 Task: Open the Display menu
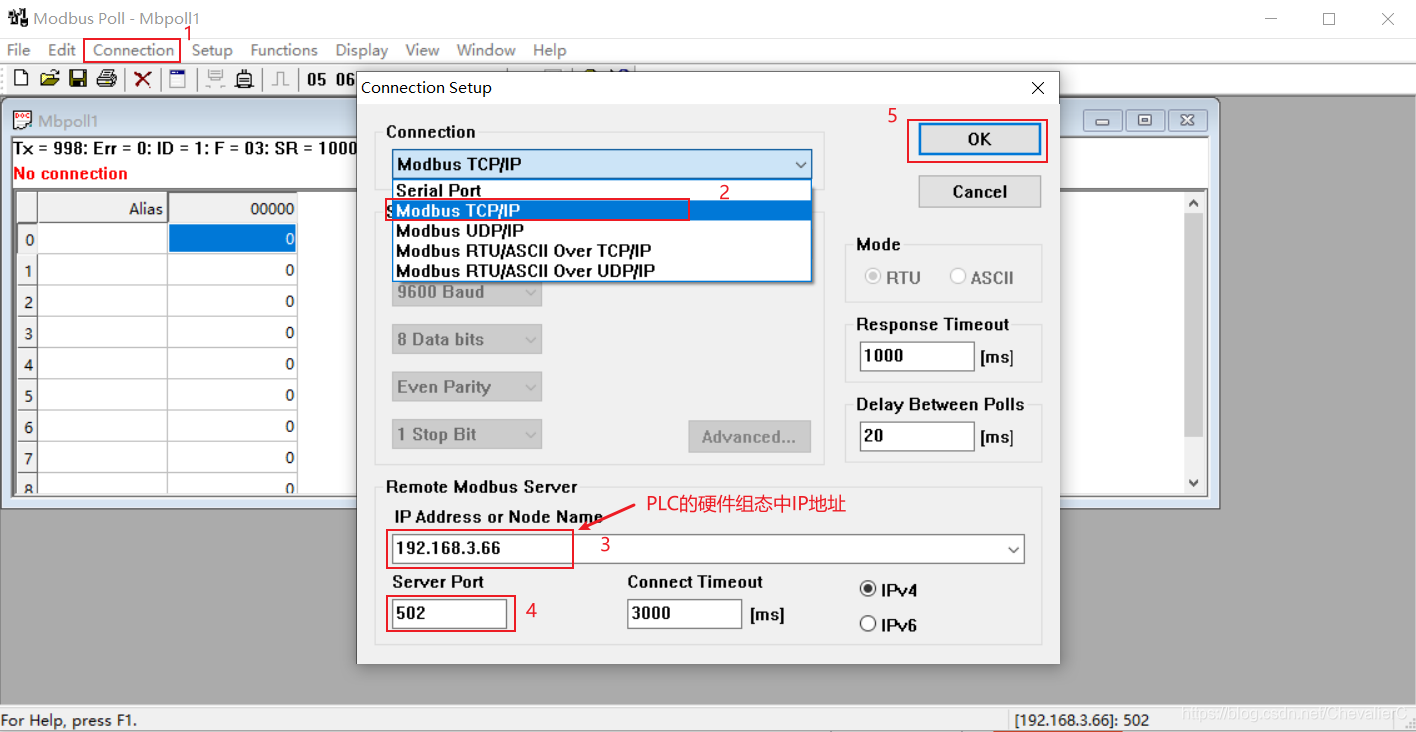[x=360, y=50]
